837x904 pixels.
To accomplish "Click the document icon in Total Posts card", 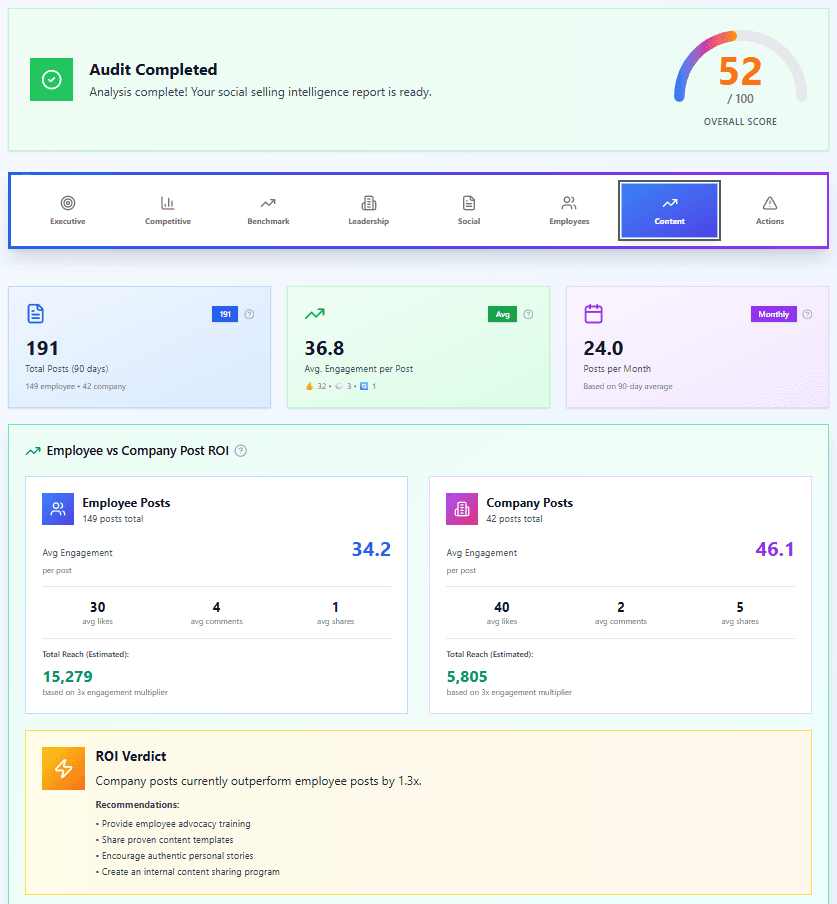I will point(36,314).
